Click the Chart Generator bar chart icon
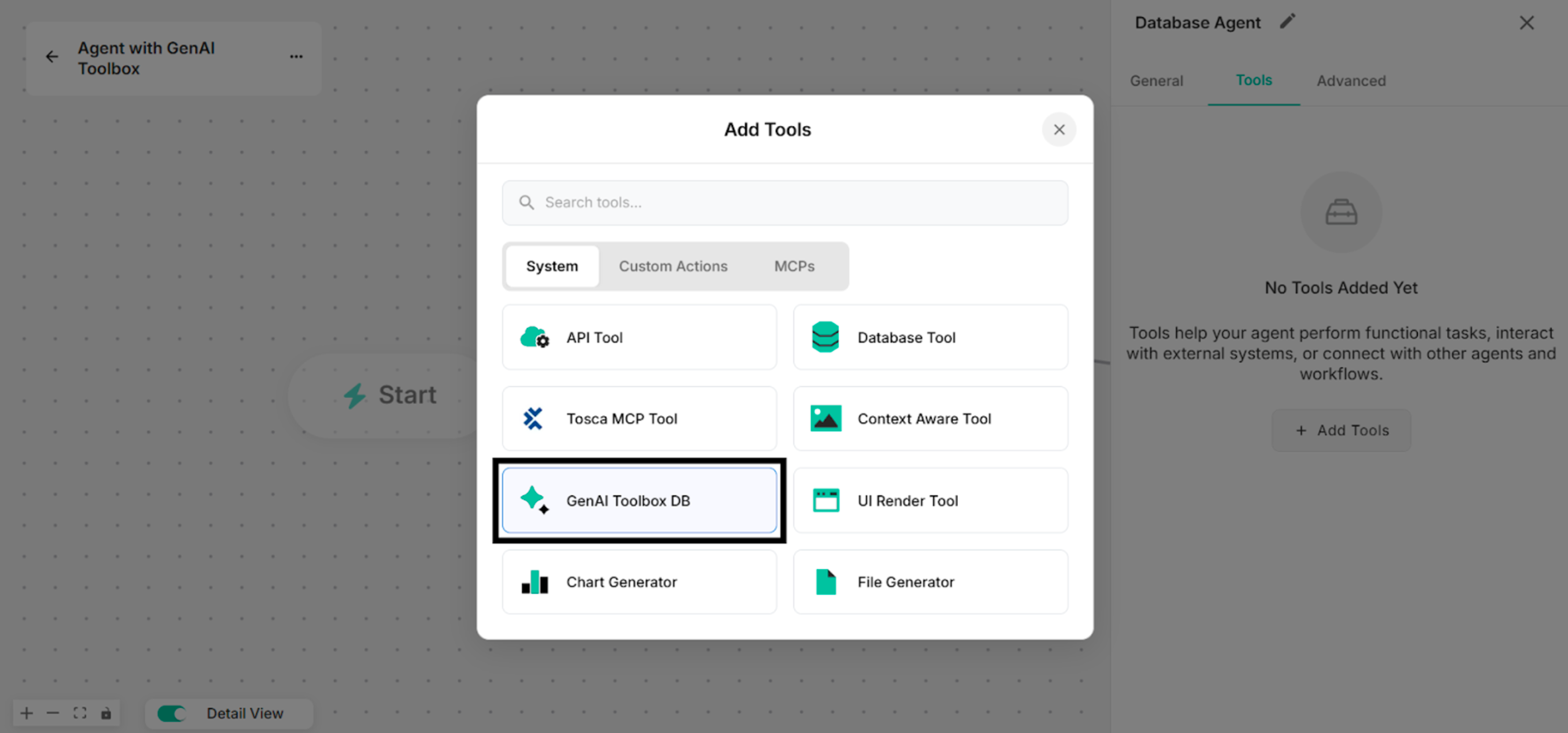This screenshot has width=1568, height=733. [535, 582]
